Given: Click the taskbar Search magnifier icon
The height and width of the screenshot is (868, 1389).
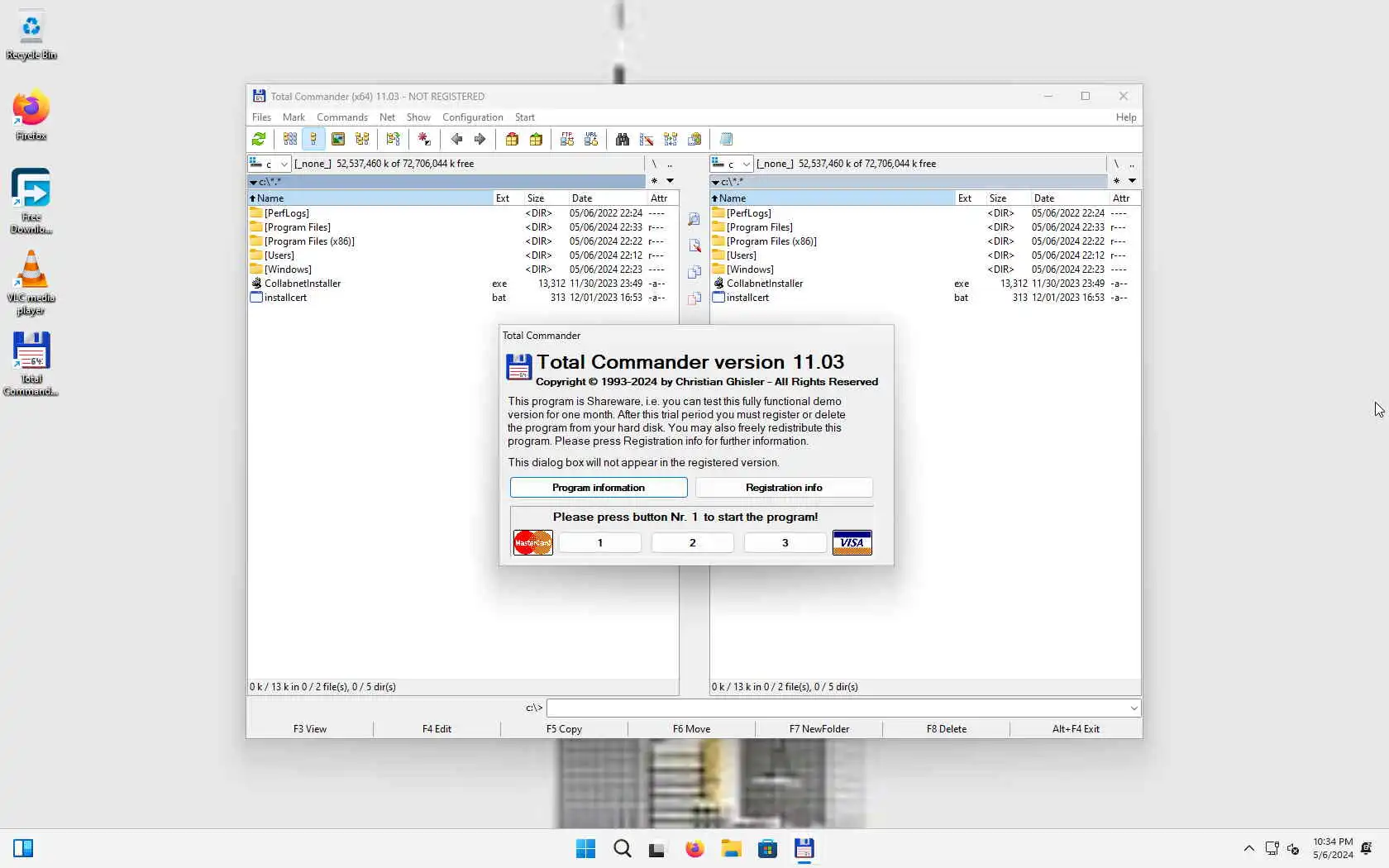Looking at the screenshot, I should (622, 849).
